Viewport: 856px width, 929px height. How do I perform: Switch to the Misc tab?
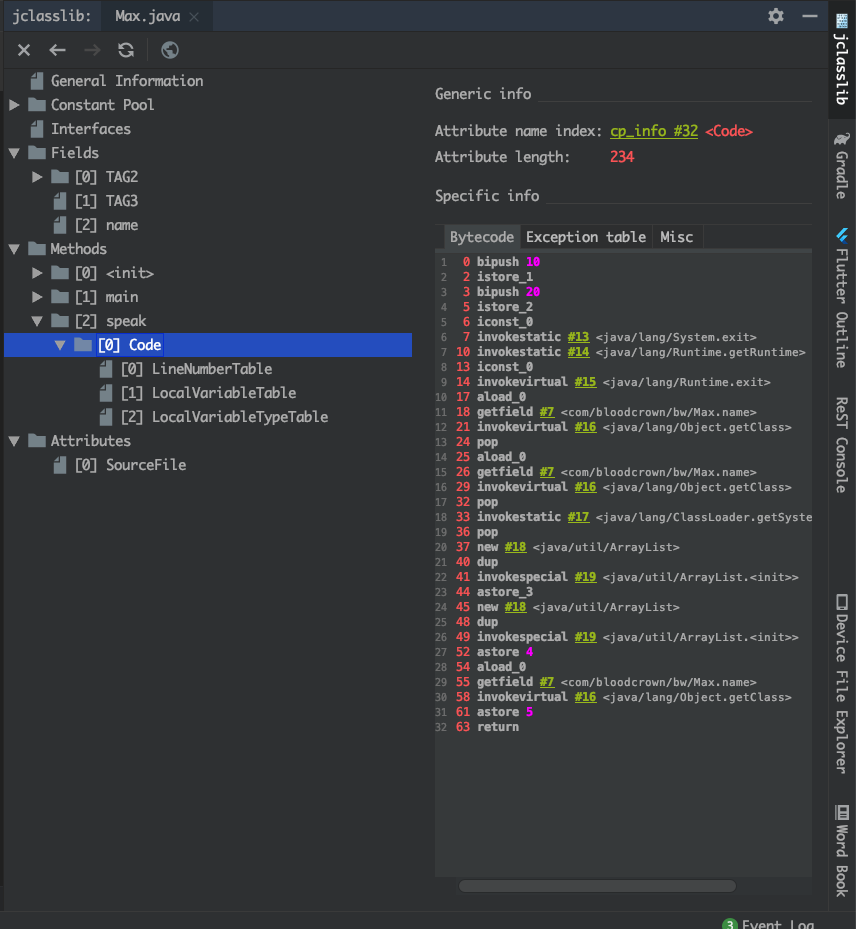677,237
